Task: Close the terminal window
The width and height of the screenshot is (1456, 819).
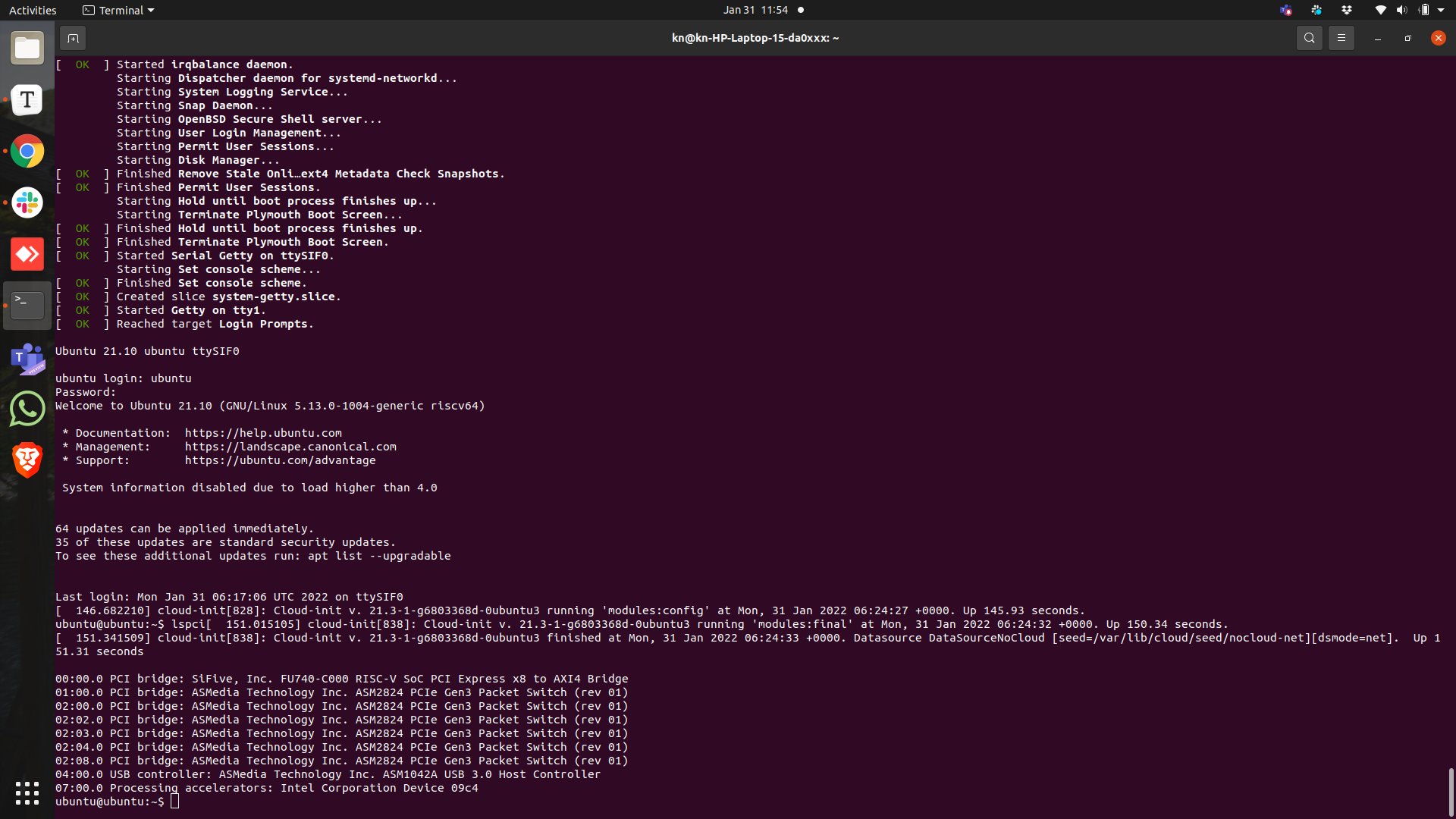Action: coord(1439,38)
